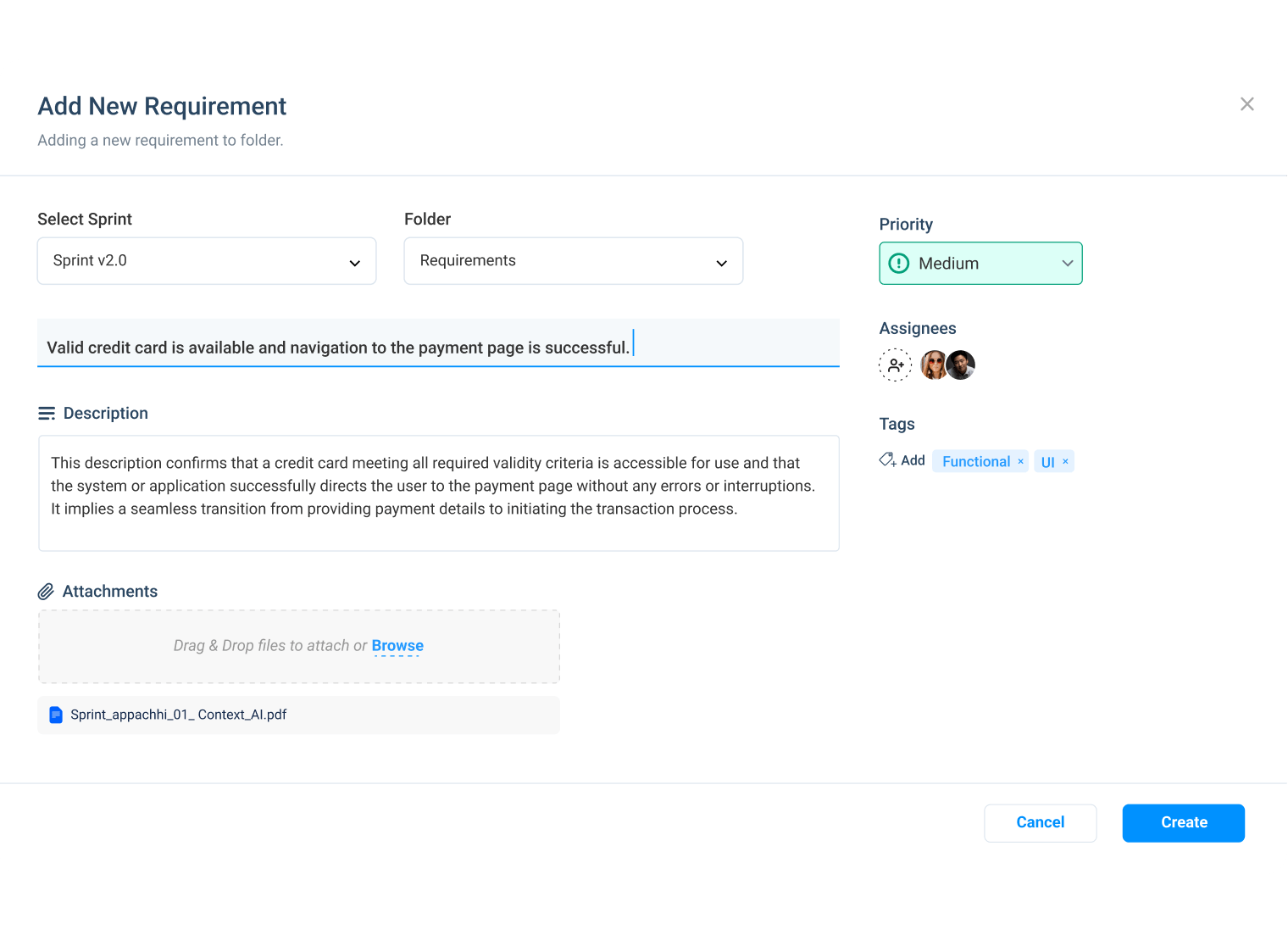This screenshot has height=935, width=1288.
Task: Remove the Functional tag
Action: click(1020, 461)
